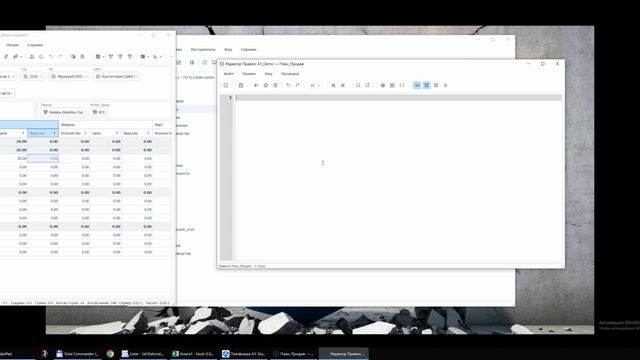Screen dimensions: 640x360
Task: Select the outlined Выручка cell in the third data row
Action: point(43,158)
